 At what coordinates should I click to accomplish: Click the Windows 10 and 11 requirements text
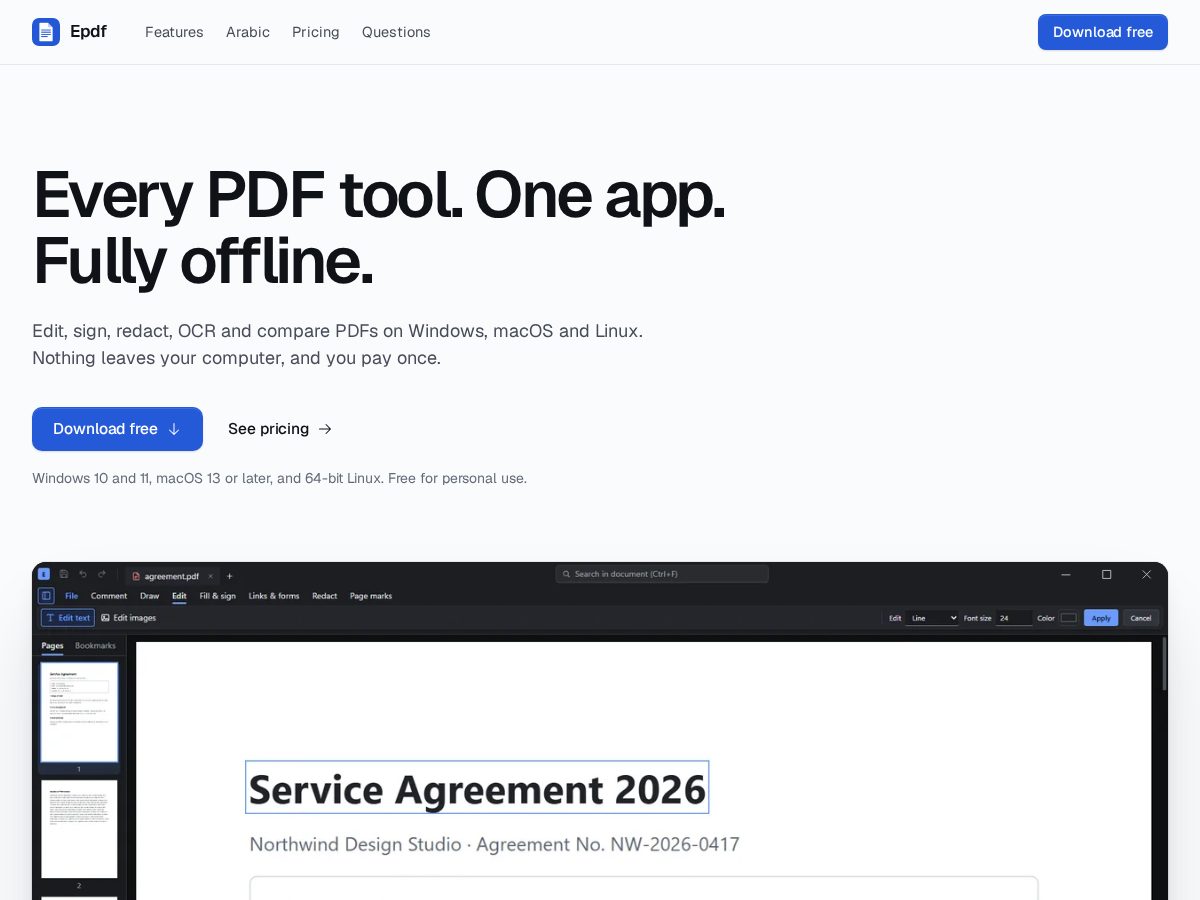(x=279, y=478)
